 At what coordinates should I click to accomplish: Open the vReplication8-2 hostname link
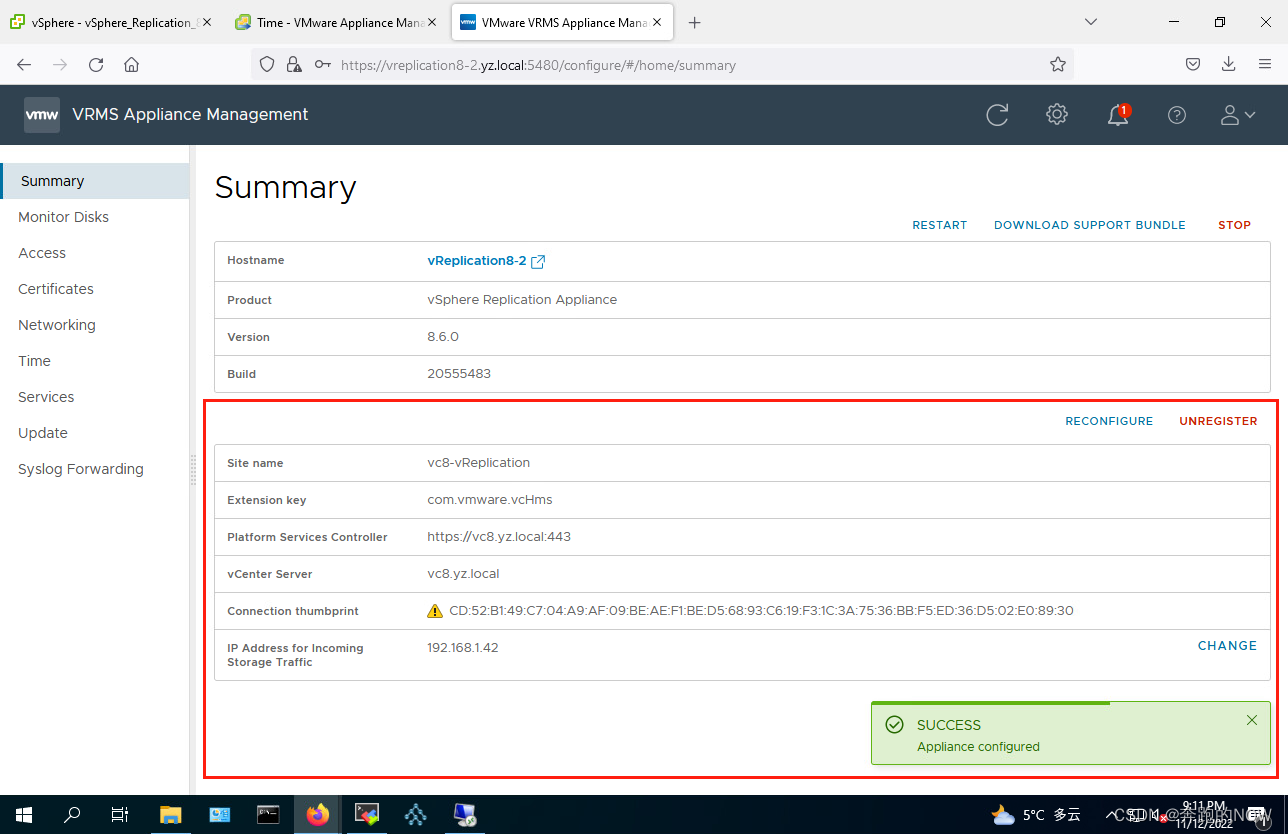pos(476,261)
